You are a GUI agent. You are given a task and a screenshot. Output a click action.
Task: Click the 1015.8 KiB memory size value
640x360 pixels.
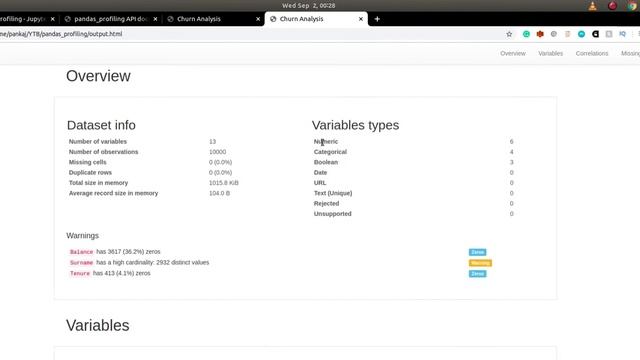pos(224,183)
